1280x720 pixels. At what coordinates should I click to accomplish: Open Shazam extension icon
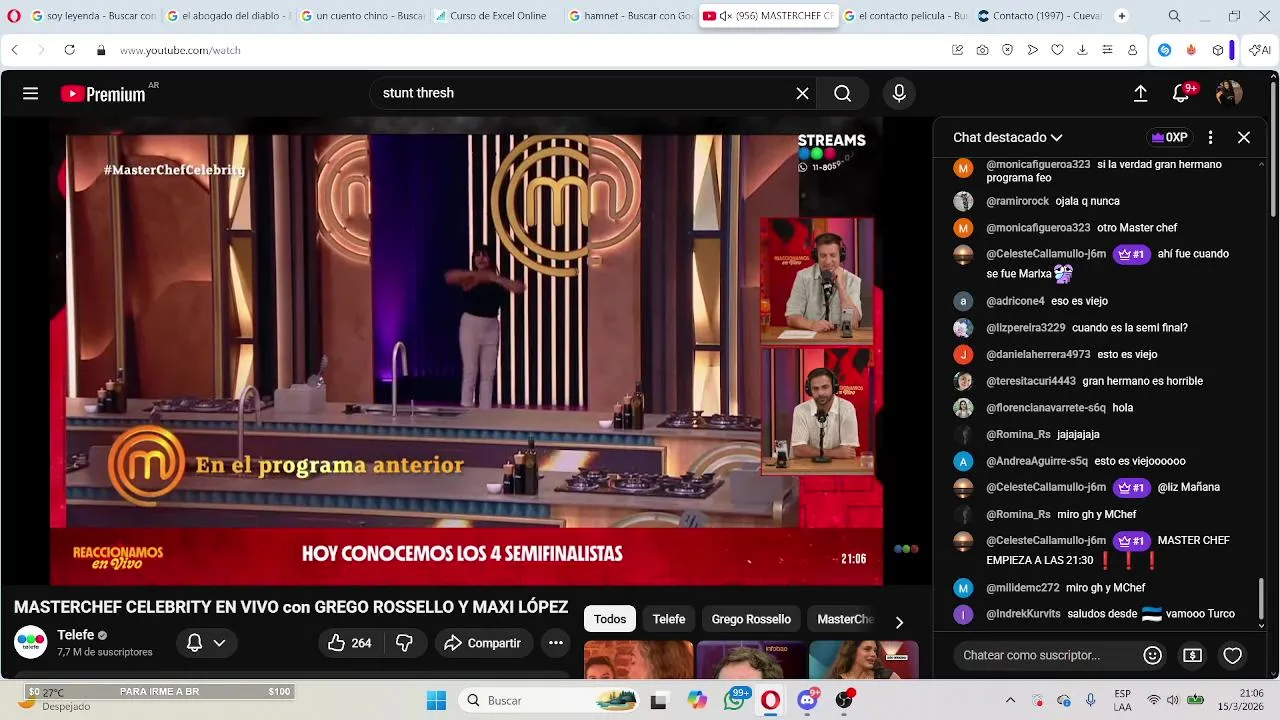coord(1165,50)
